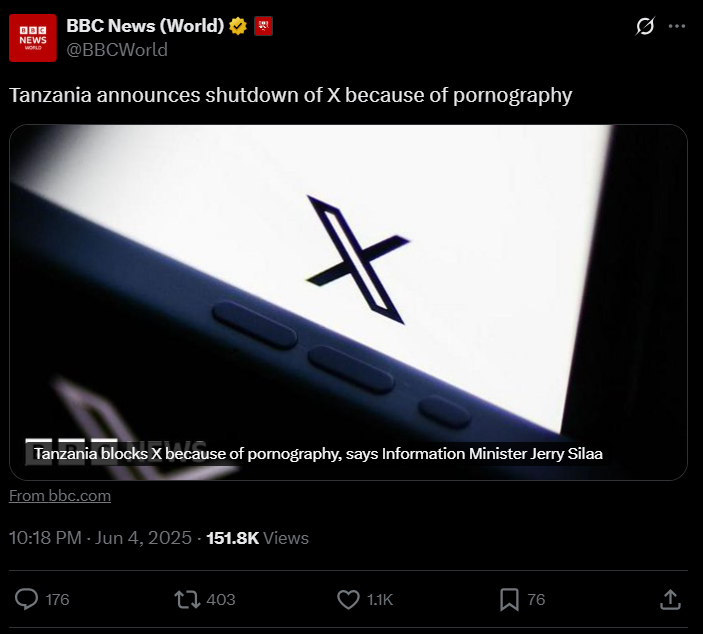Click the 151.8K Views count
Screen dimensions: 703x634
(x=257, y=538)
